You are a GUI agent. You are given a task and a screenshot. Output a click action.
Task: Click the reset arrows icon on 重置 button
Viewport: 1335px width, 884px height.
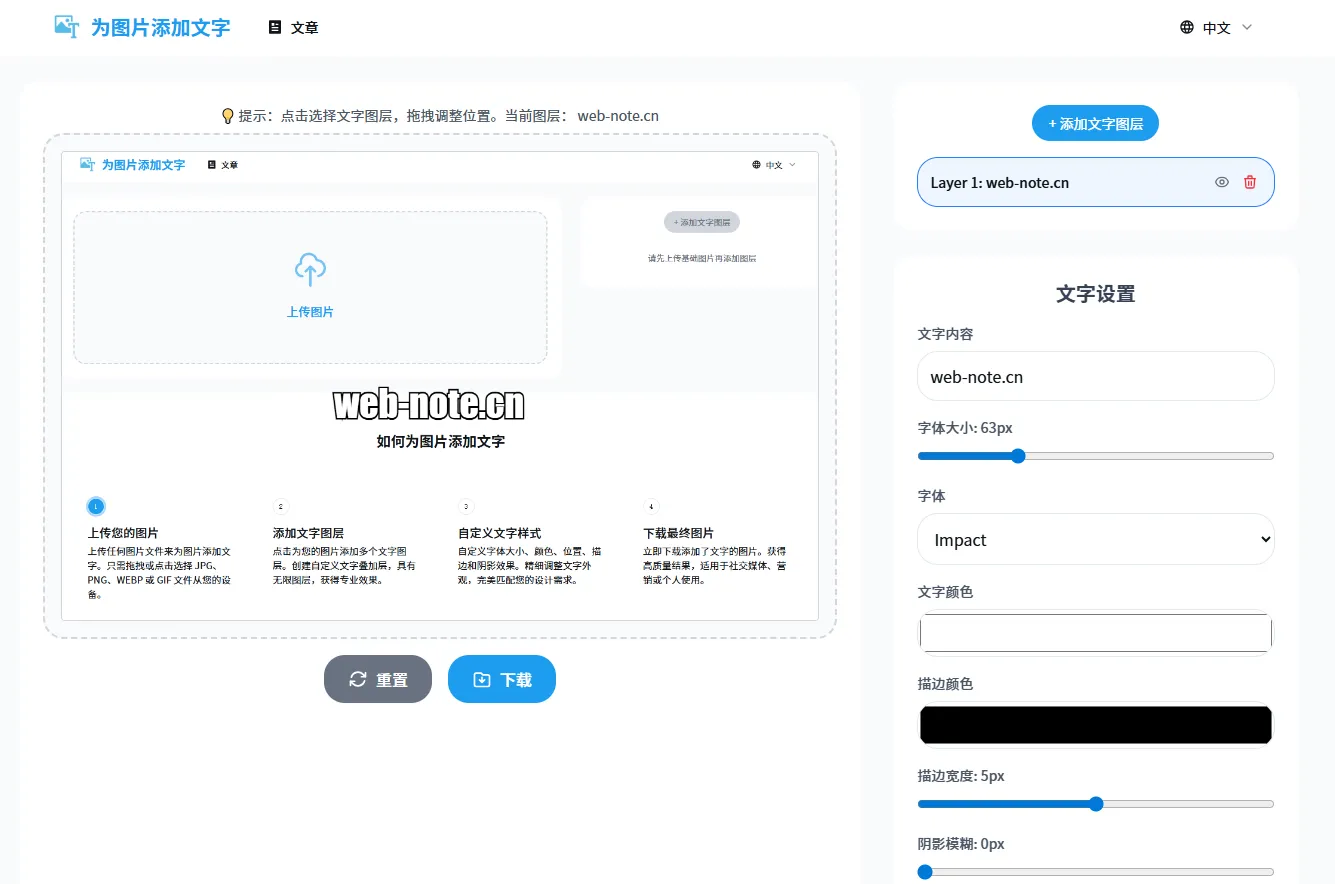pos(358,678)
